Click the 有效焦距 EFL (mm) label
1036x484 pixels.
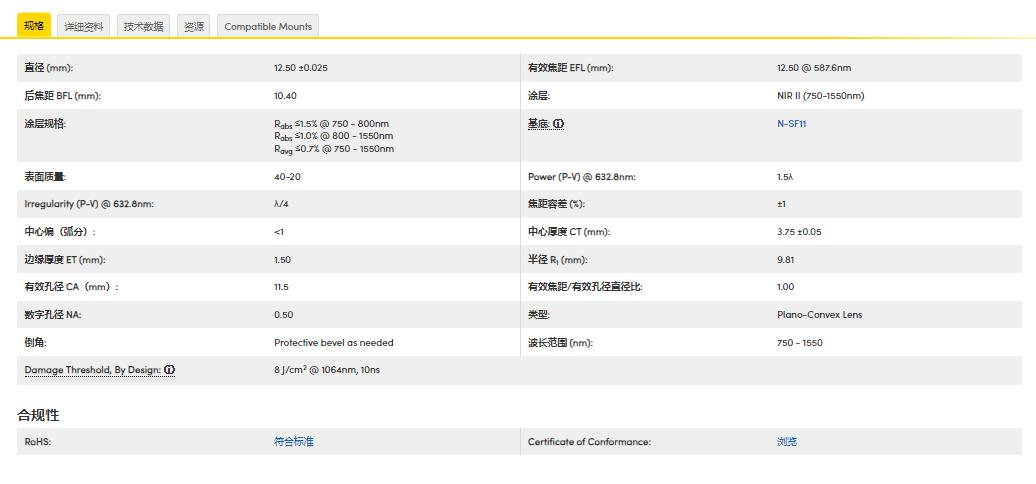570,68
